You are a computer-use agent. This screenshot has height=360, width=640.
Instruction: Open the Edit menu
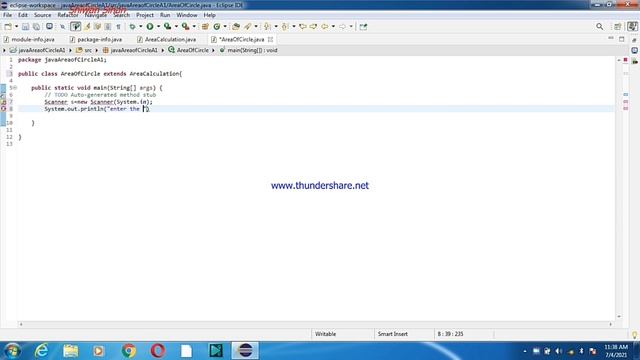(x=23, y=15)
